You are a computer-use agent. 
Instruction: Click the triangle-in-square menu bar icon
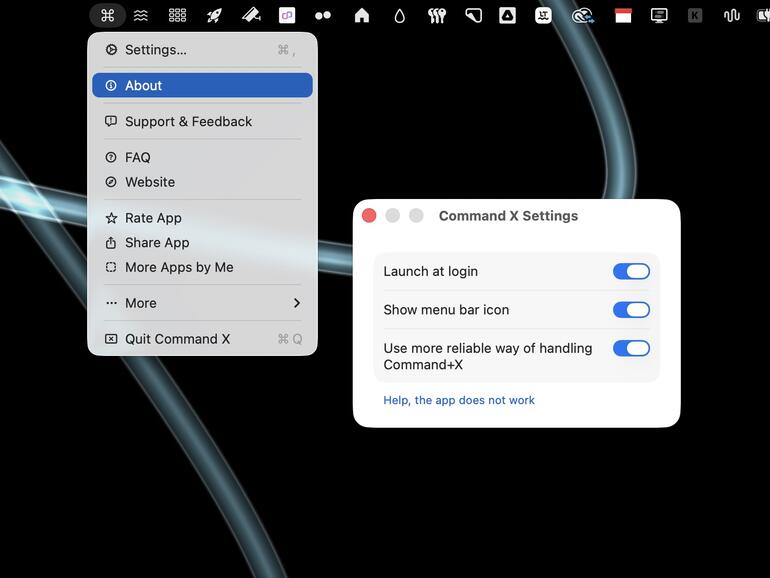507,16
